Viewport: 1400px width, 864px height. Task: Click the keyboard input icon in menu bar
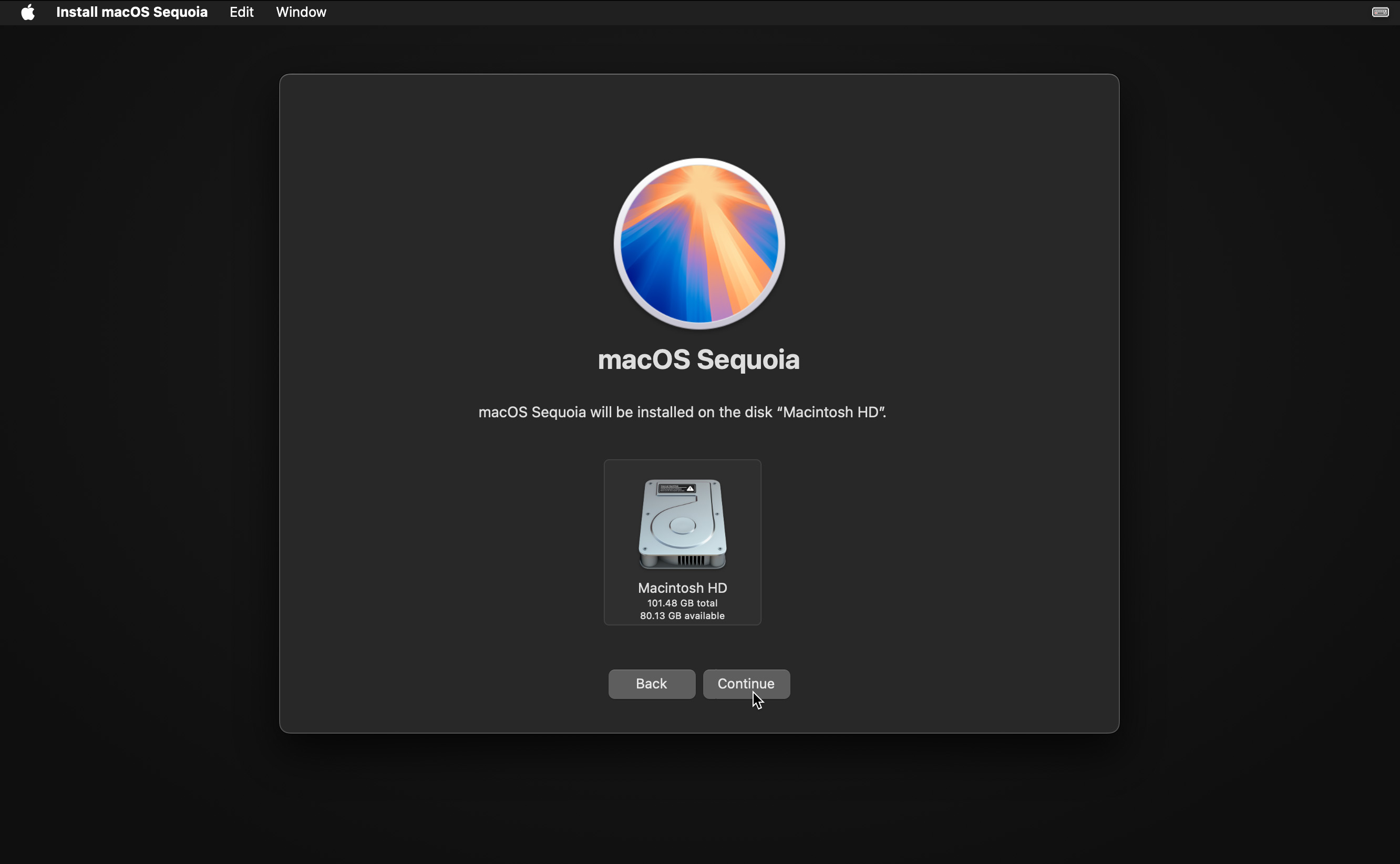[1380, 12]
